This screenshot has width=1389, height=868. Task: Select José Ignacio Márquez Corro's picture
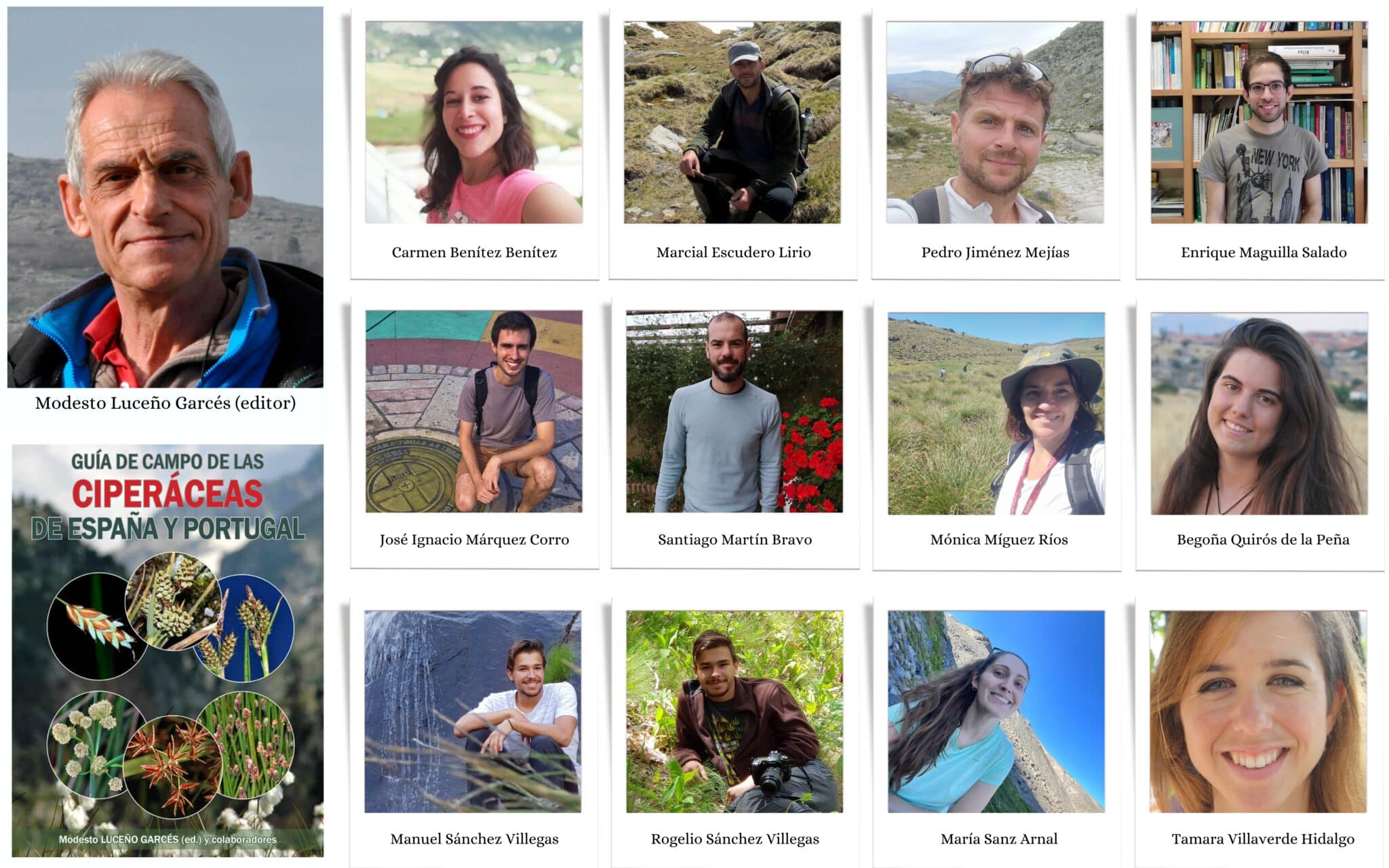coord(473,411)
